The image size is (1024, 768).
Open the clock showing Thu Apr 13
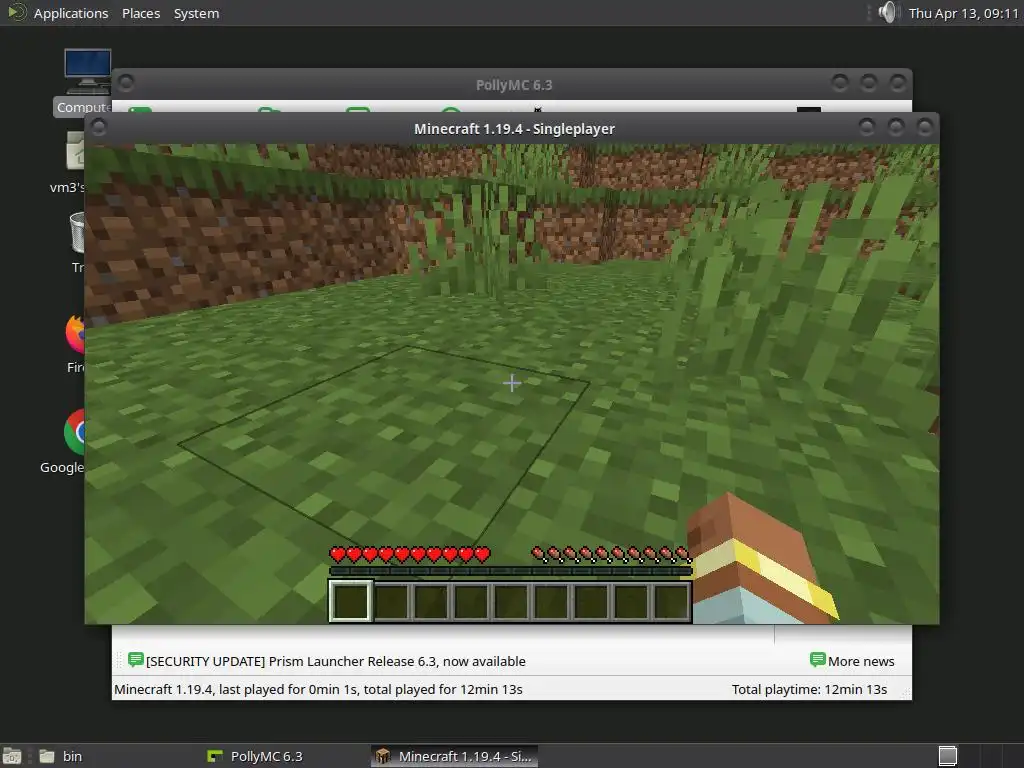click(963, 13)
